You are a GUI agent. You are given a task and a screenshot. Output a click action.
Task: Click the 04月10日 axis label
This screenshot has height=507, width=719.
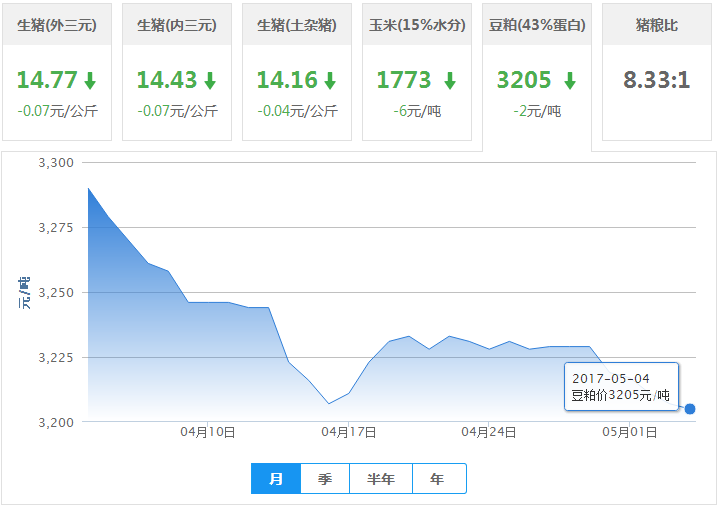pos(208,432)
